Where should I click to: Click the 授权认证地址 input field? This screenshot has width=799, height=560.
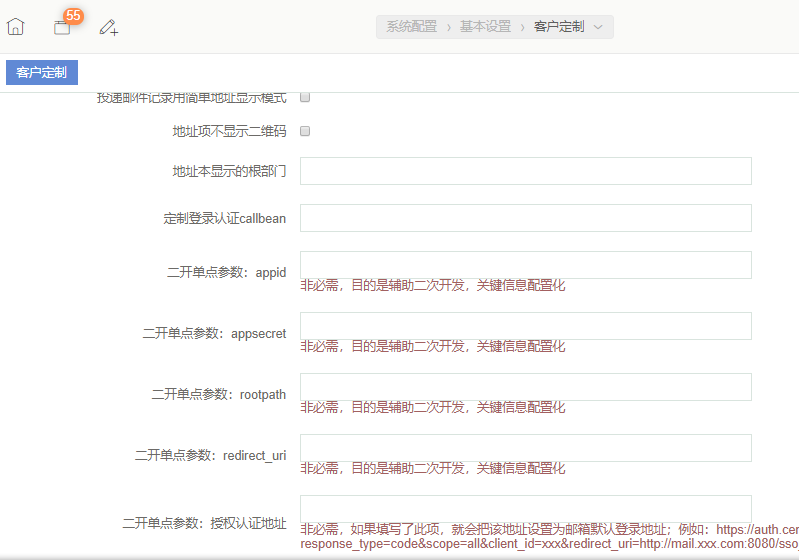tap(525, 509)
